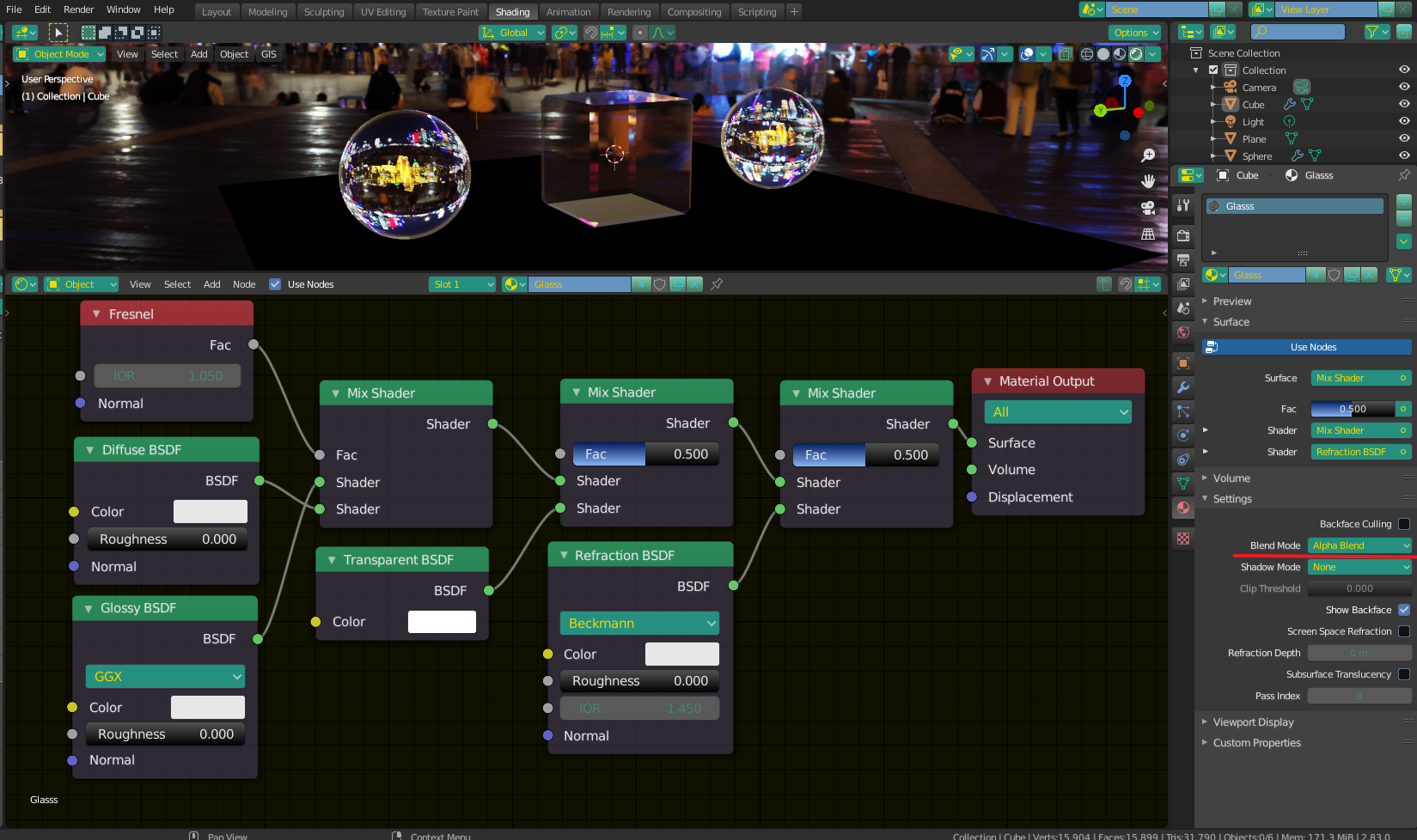Click fake user shield icon in node editor

pos(660,284)
